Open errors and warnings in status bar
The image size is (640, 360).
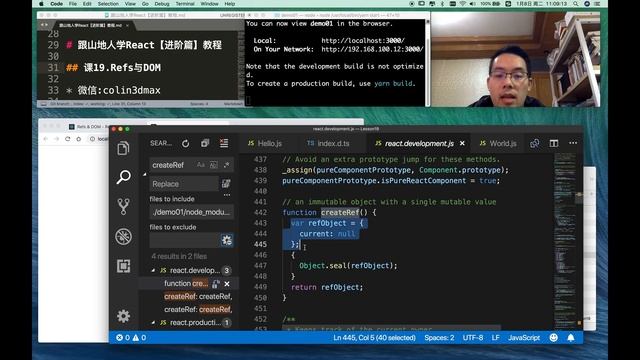pos(131,338)
